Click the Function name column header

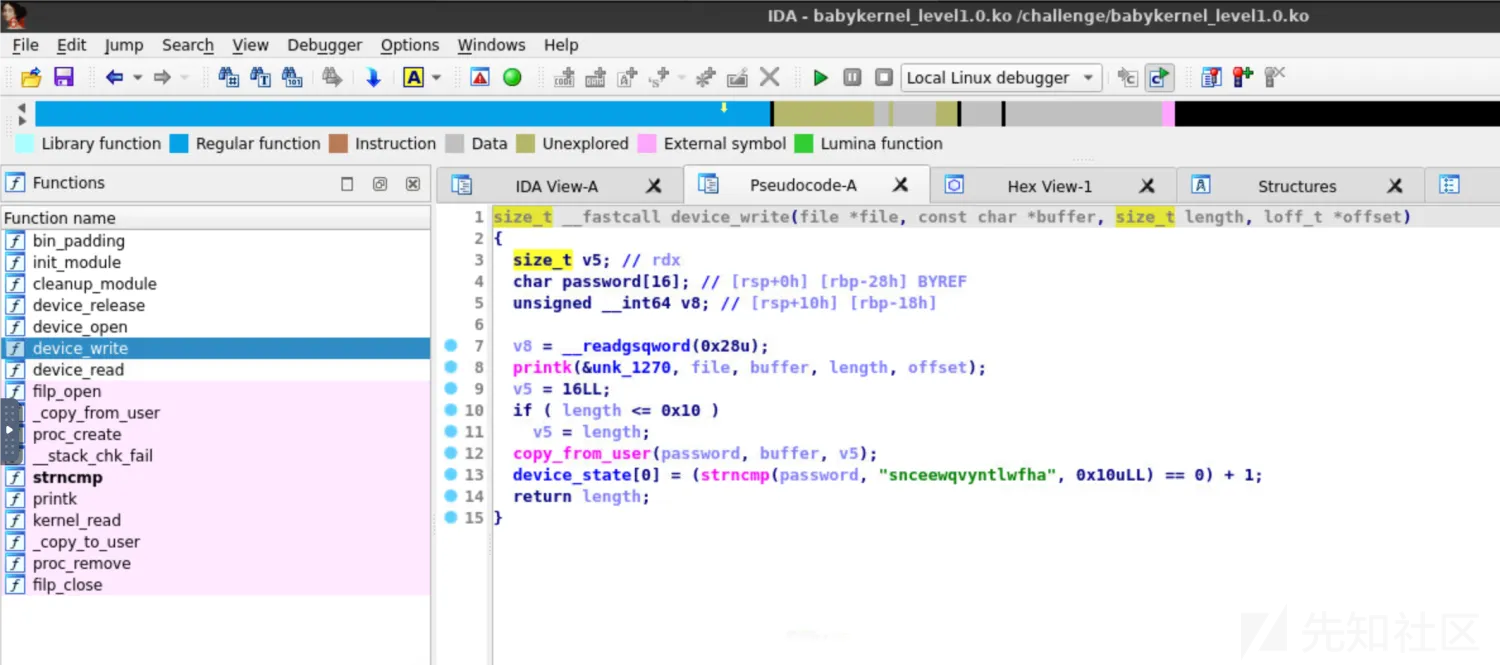(x=215, y=218)
